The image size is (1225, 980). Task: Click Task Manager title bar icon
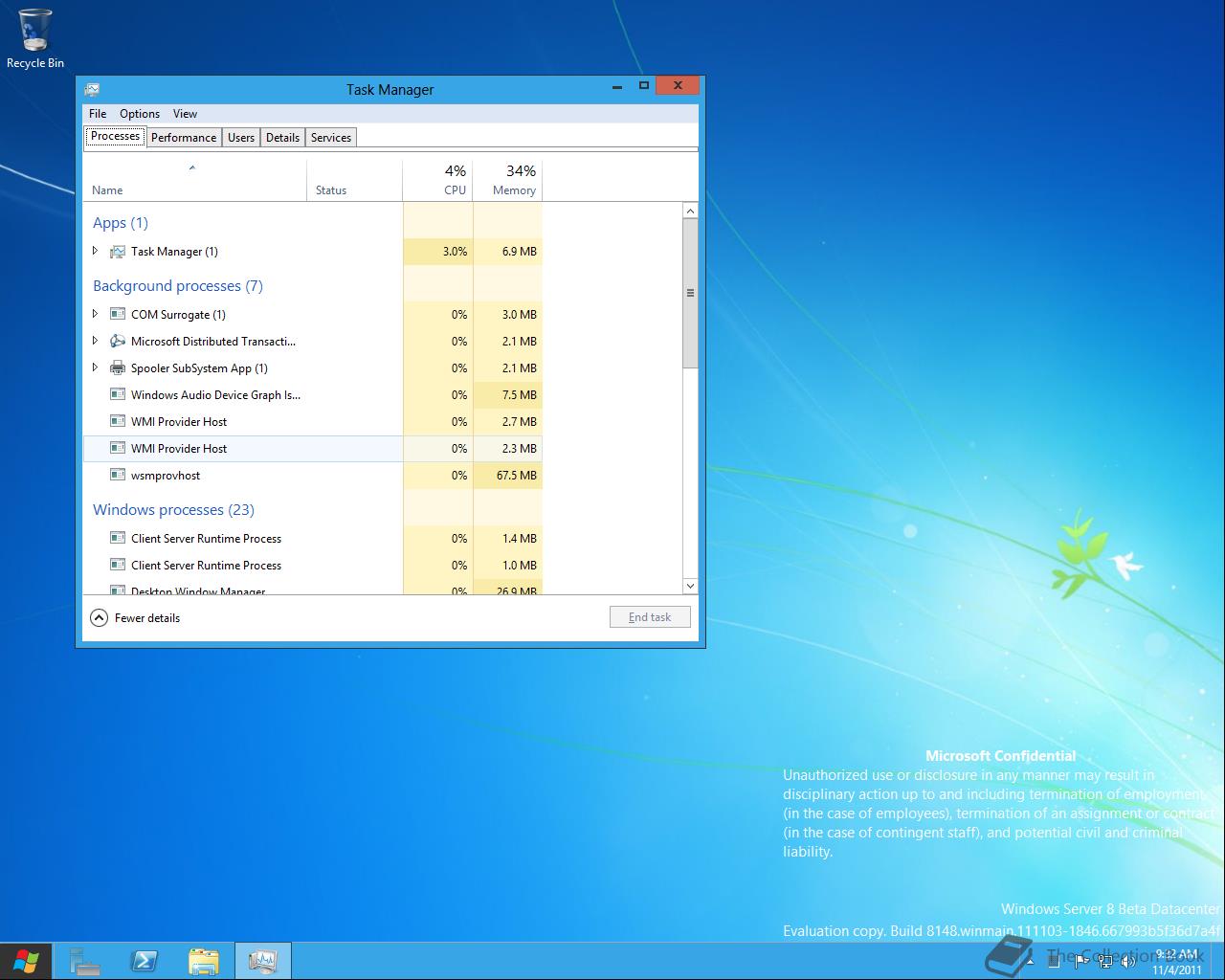pyautogui.click(x=92, y=89)
